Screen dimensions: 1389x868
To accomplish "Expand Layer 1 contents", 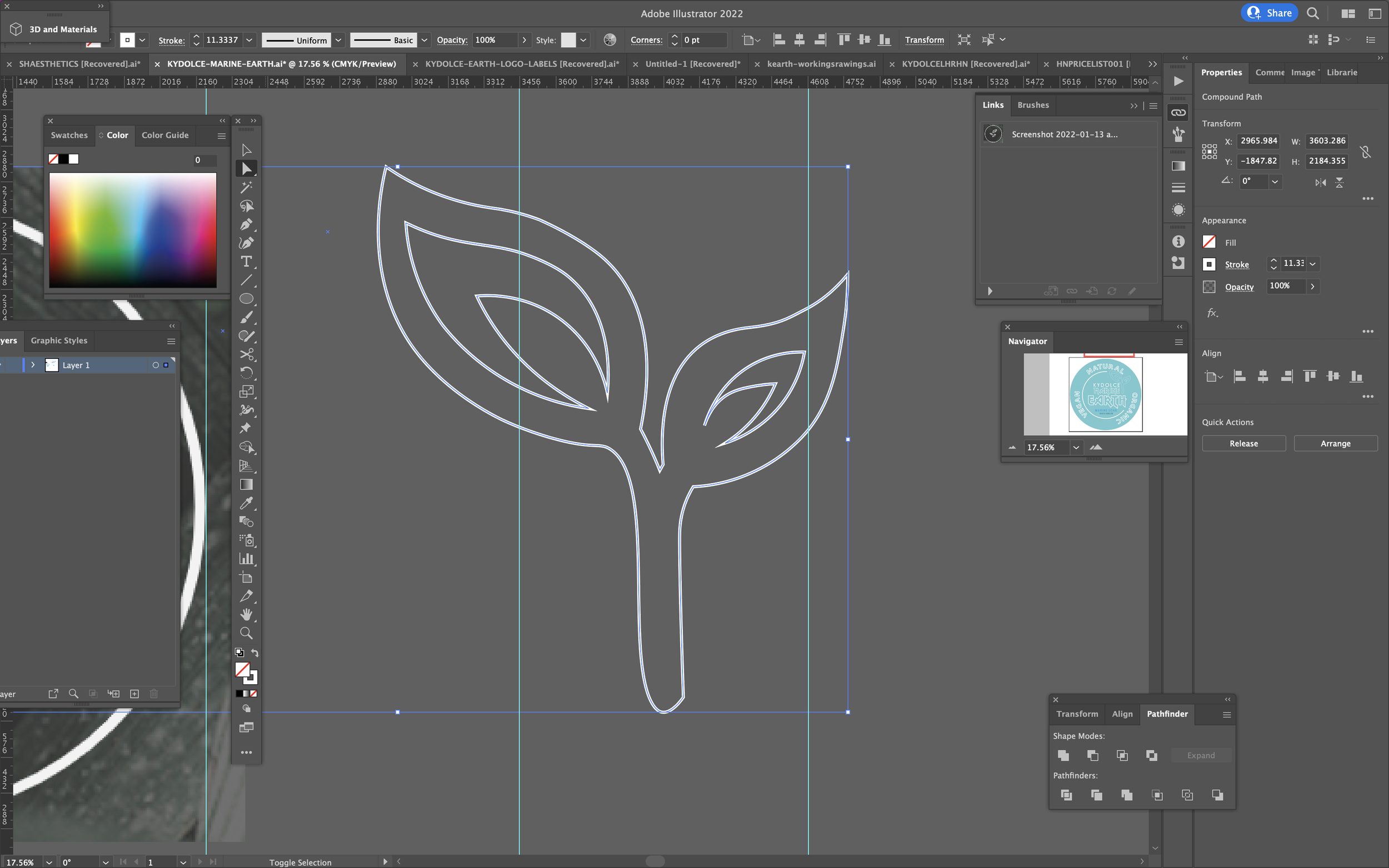I will 33,365.
